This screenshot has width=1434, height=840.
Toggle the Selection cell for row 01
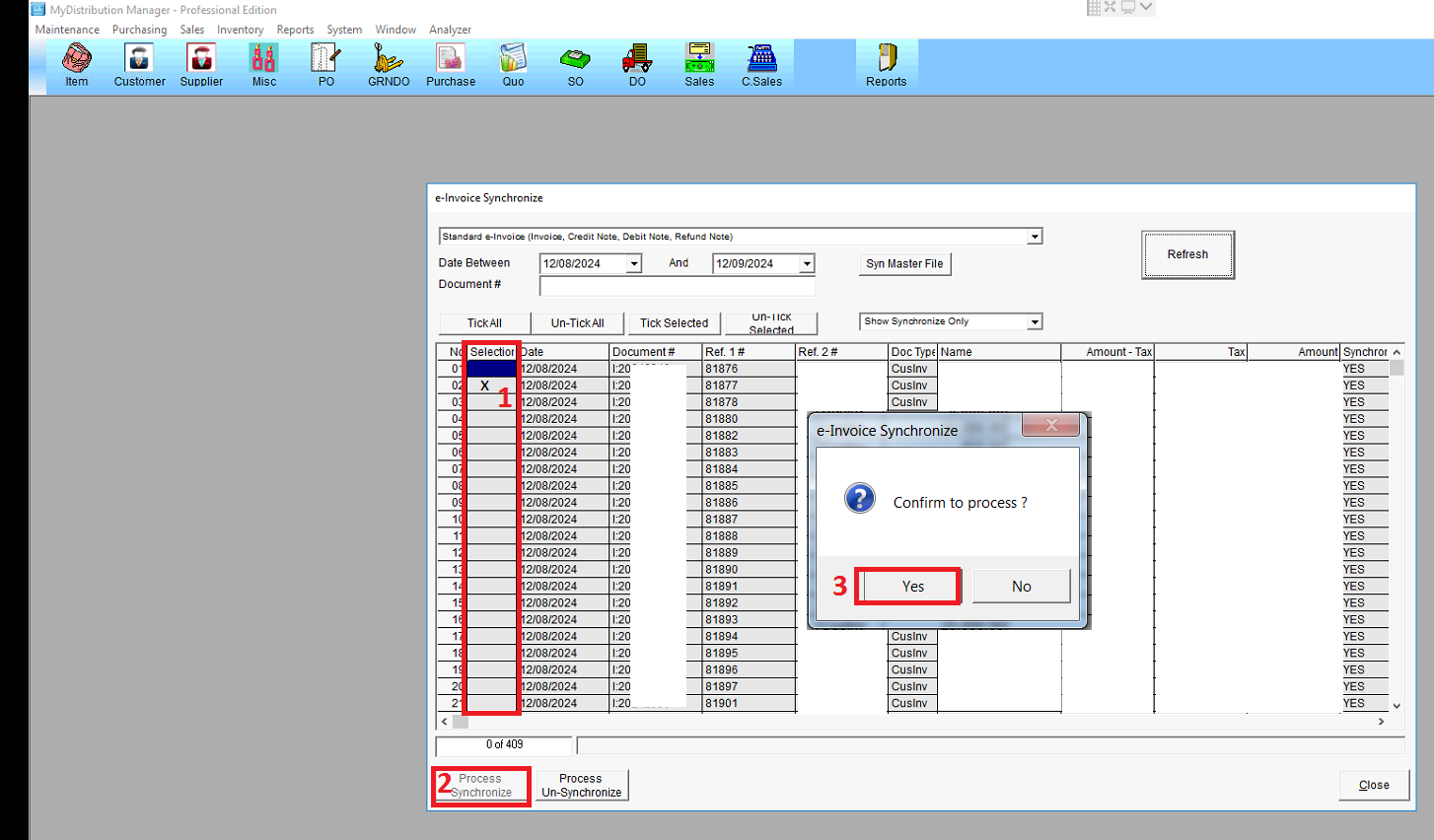(491, 369)
